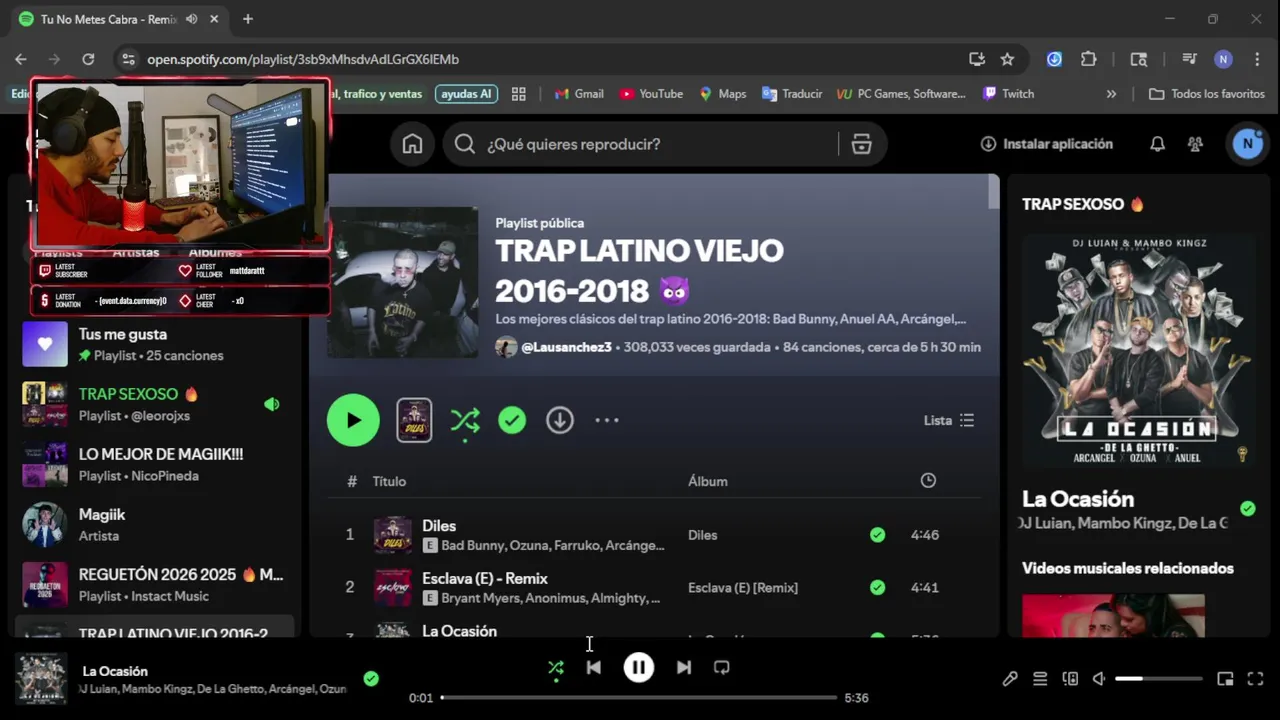1280x720 pixels.
Task: Reload the page in Chrome
Action: (88, 59)
